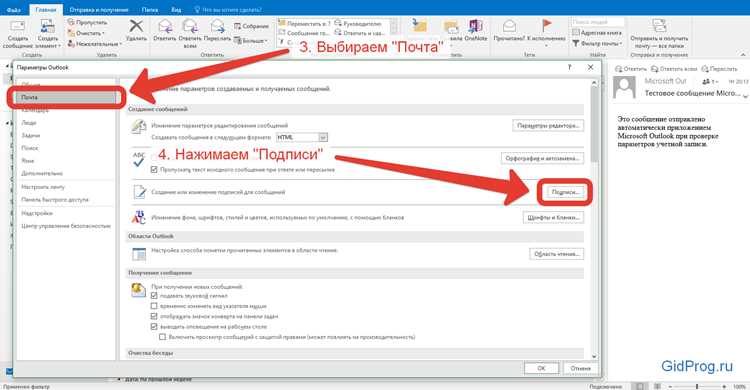750x390 pixels.
Task: Open the Фильтр почты dropdown
Action: (x=597, y=44)
